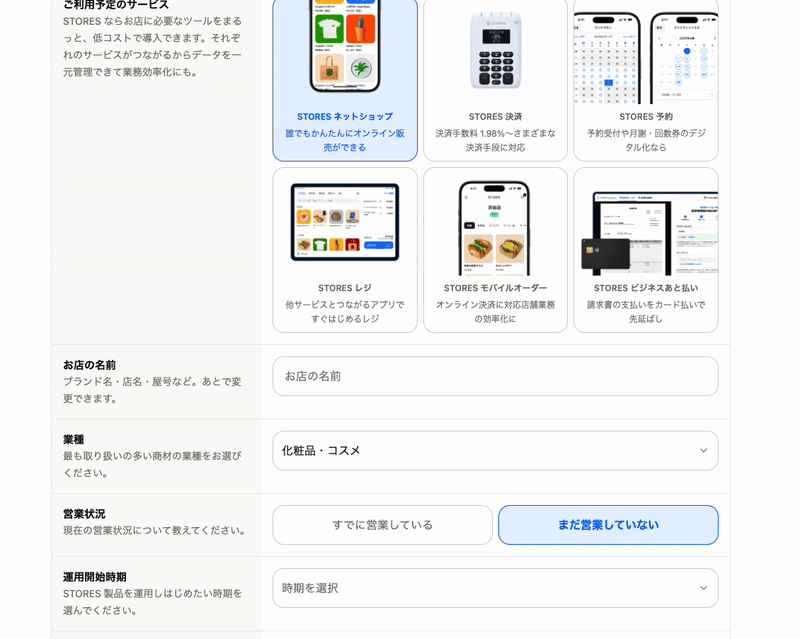Viewport: 800px width, 639px height.
Task: Click the shop phone image in ネットショップ card
Action: (x=345, y=46)
